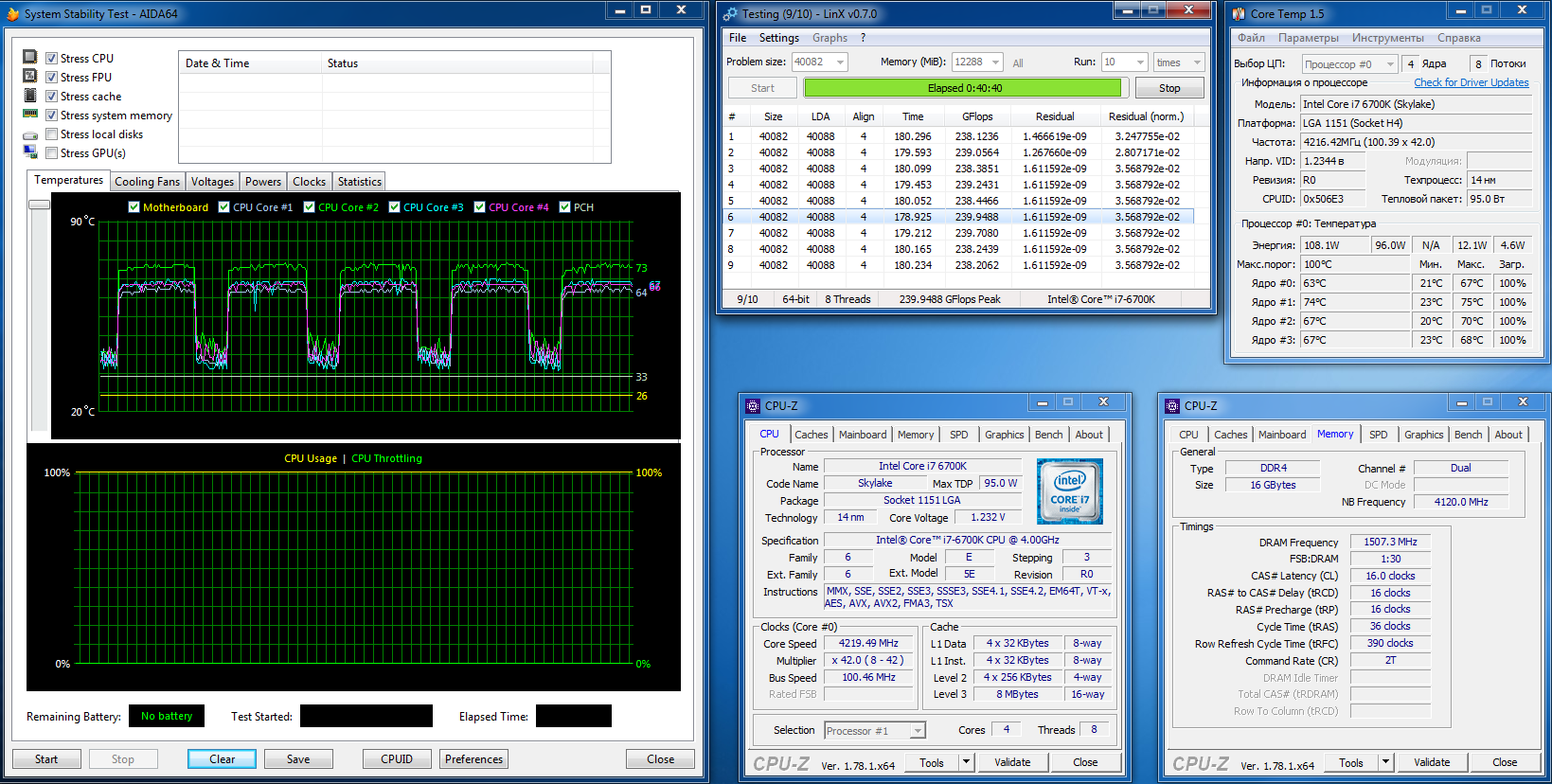
Task: Uncheck the Stress cache checkbox
Action: 52,97
